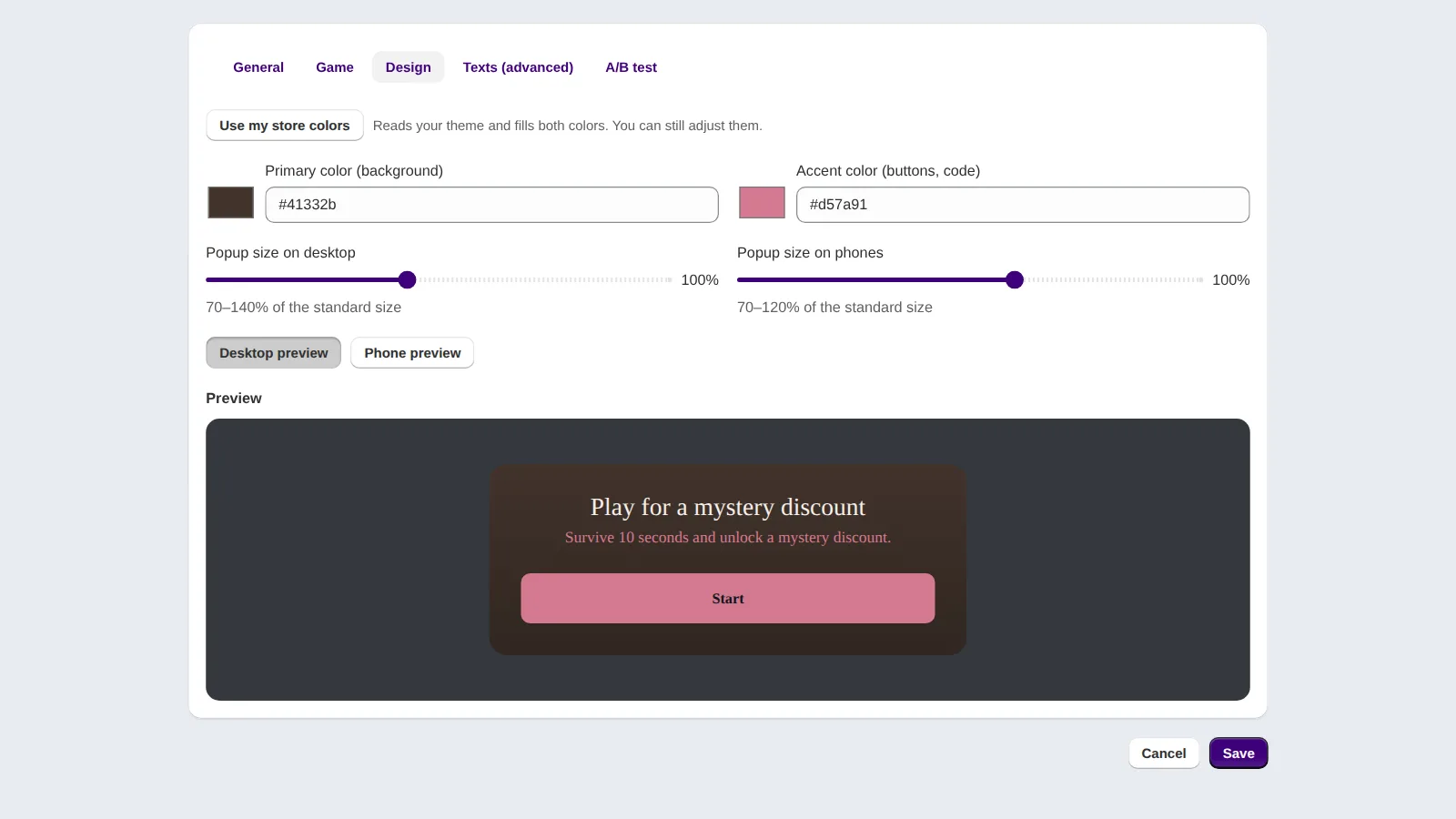Viewport: 1456px width, 819px height.
Task: Save the design settings
Action: pos(1239,753)
